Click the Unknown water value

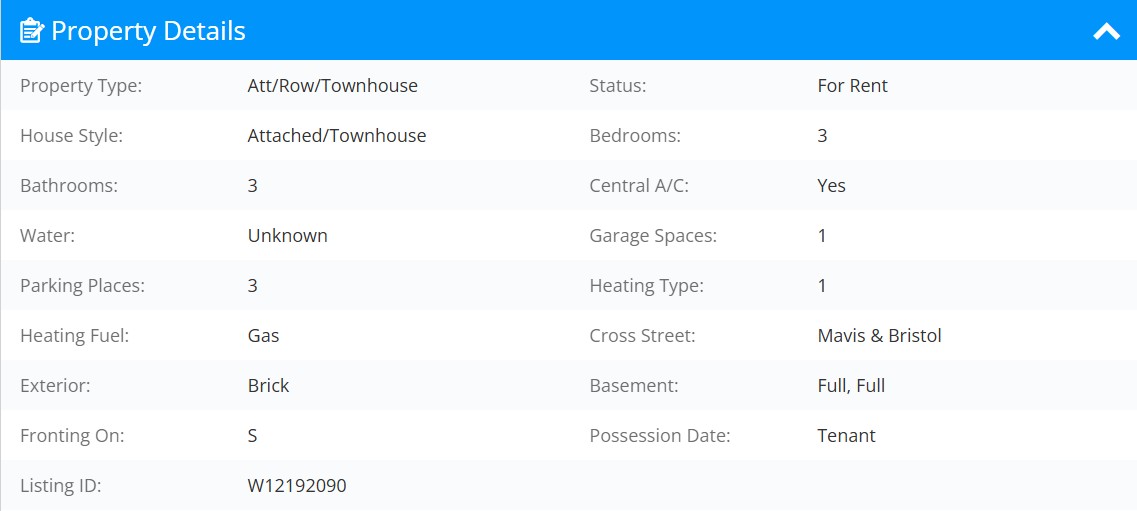tap(288, 236)
